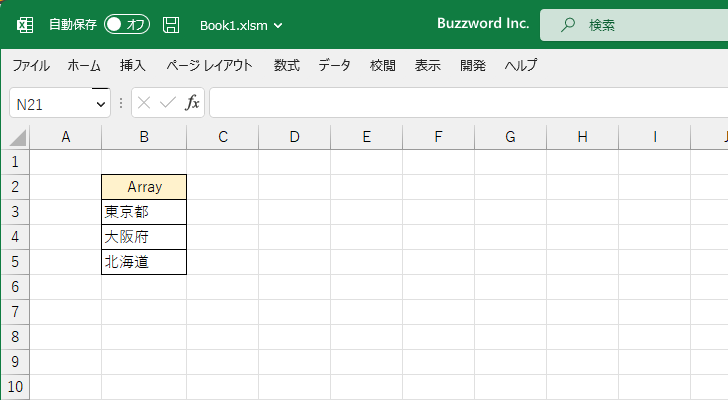Screen dimensions: 728x400
Task: Click the formula bar cancel X icon
Action: [144, 103]
